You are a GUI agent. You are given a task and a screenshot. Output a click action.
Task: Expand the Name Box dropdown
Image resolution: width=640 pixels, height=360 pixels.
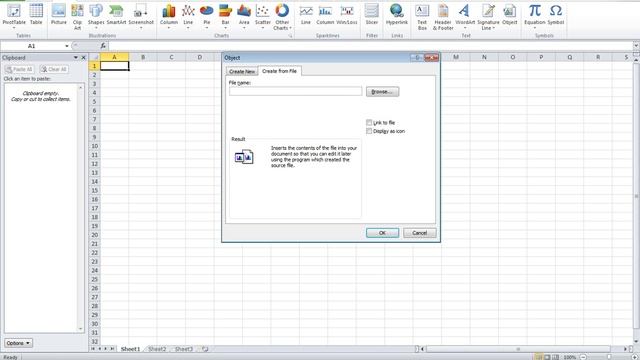point(67,46)
